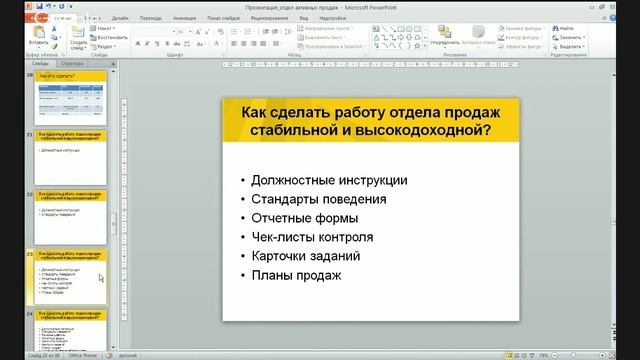Toggle underline (Ч) formatting
This screenshot has width=640, height=360.
(157, 44)
